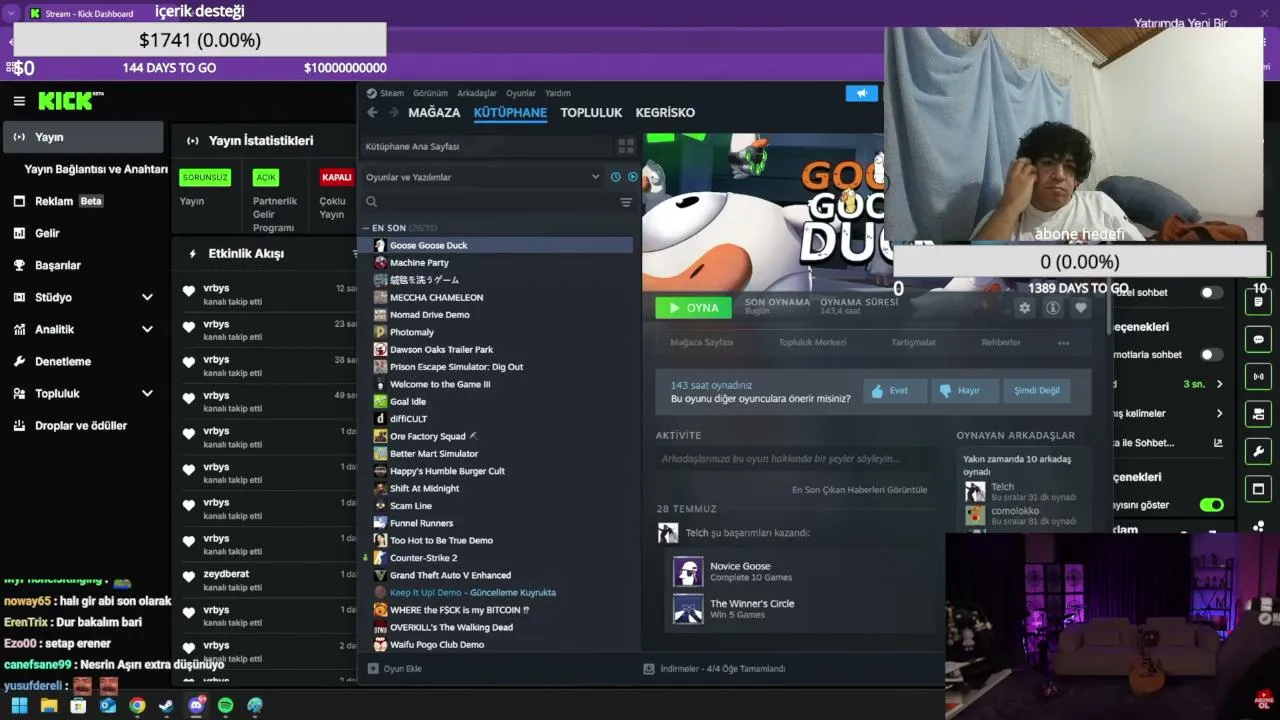
Task: Collapse the EN SON library section
Action: [x=366, y=228]
